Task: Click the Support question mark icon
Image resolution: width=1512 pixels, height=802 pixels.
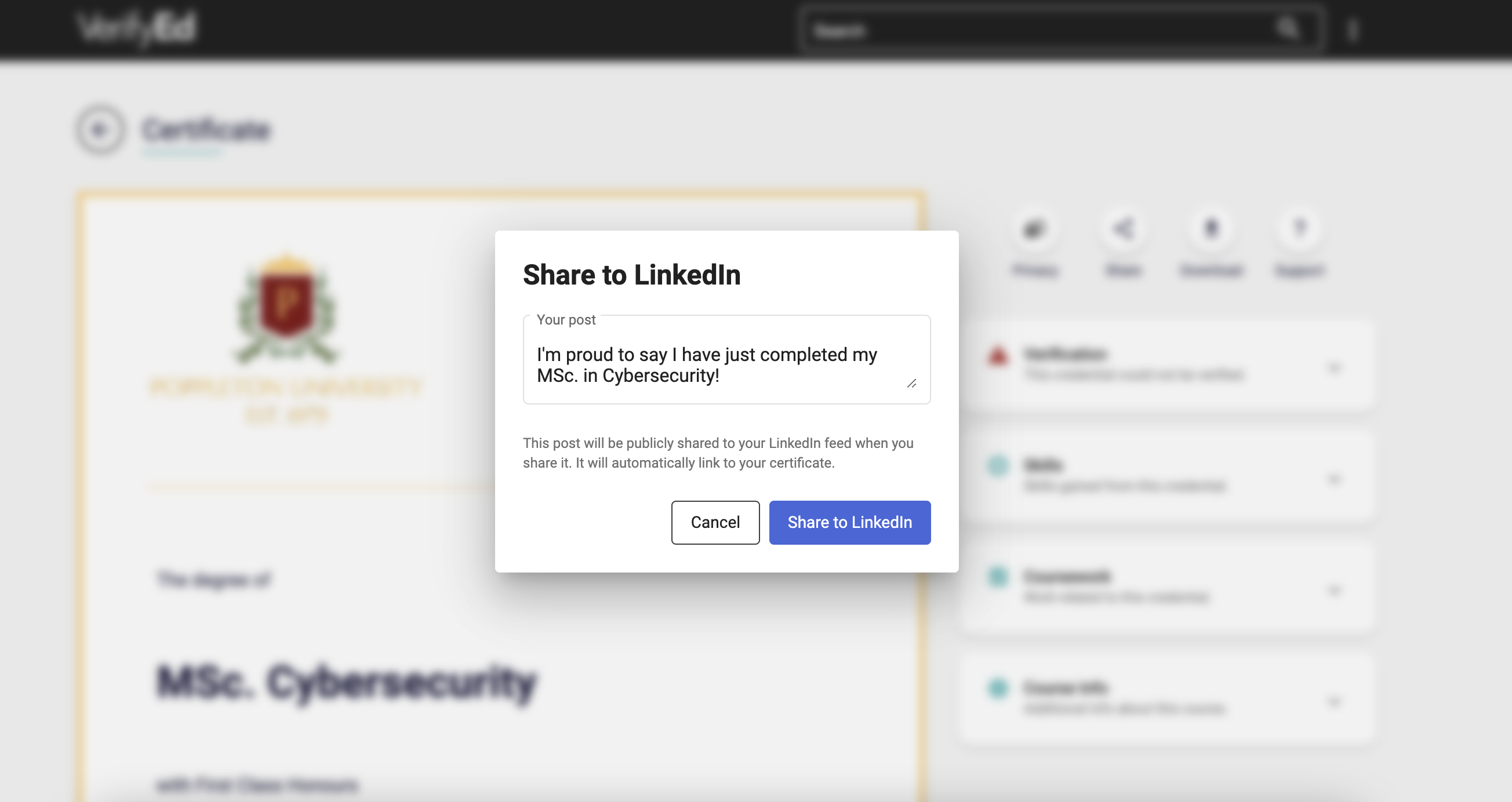Action: coord(1300,229)
